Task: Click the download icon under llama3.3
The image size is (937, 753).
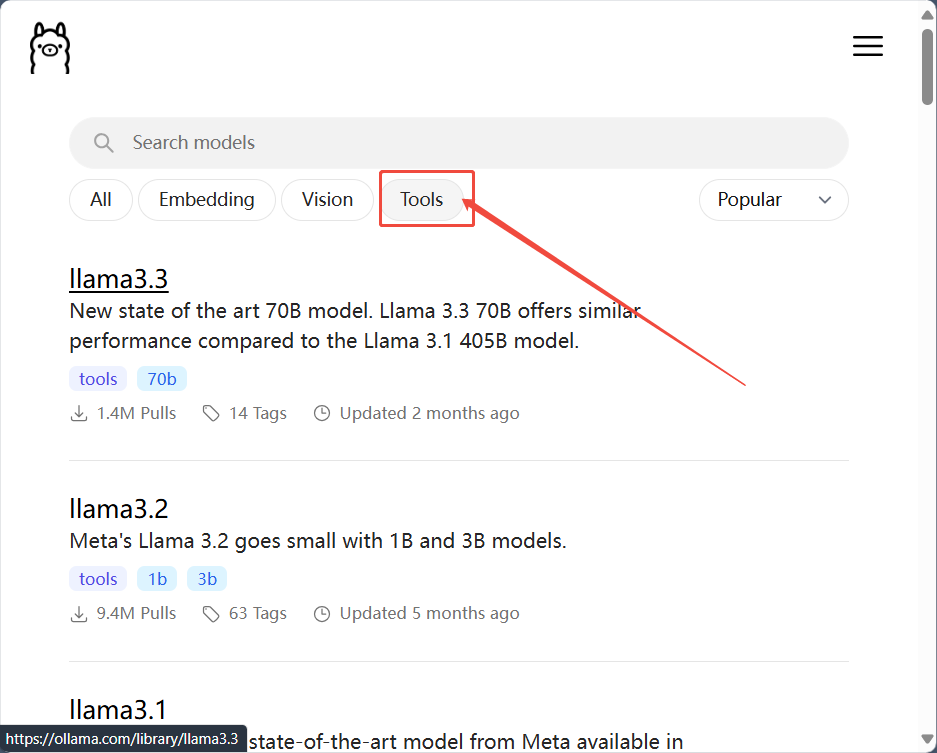Action: point(79,414)
